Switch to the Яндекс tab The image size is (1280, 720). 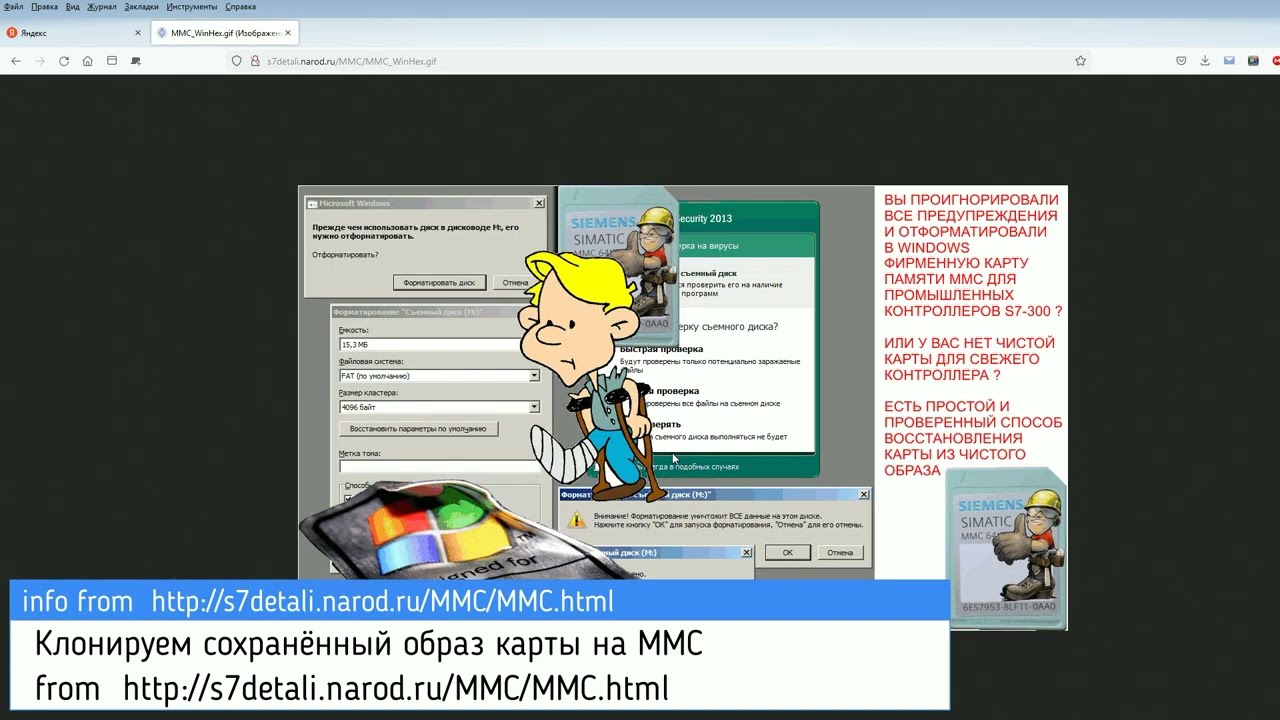click(75, 33)
